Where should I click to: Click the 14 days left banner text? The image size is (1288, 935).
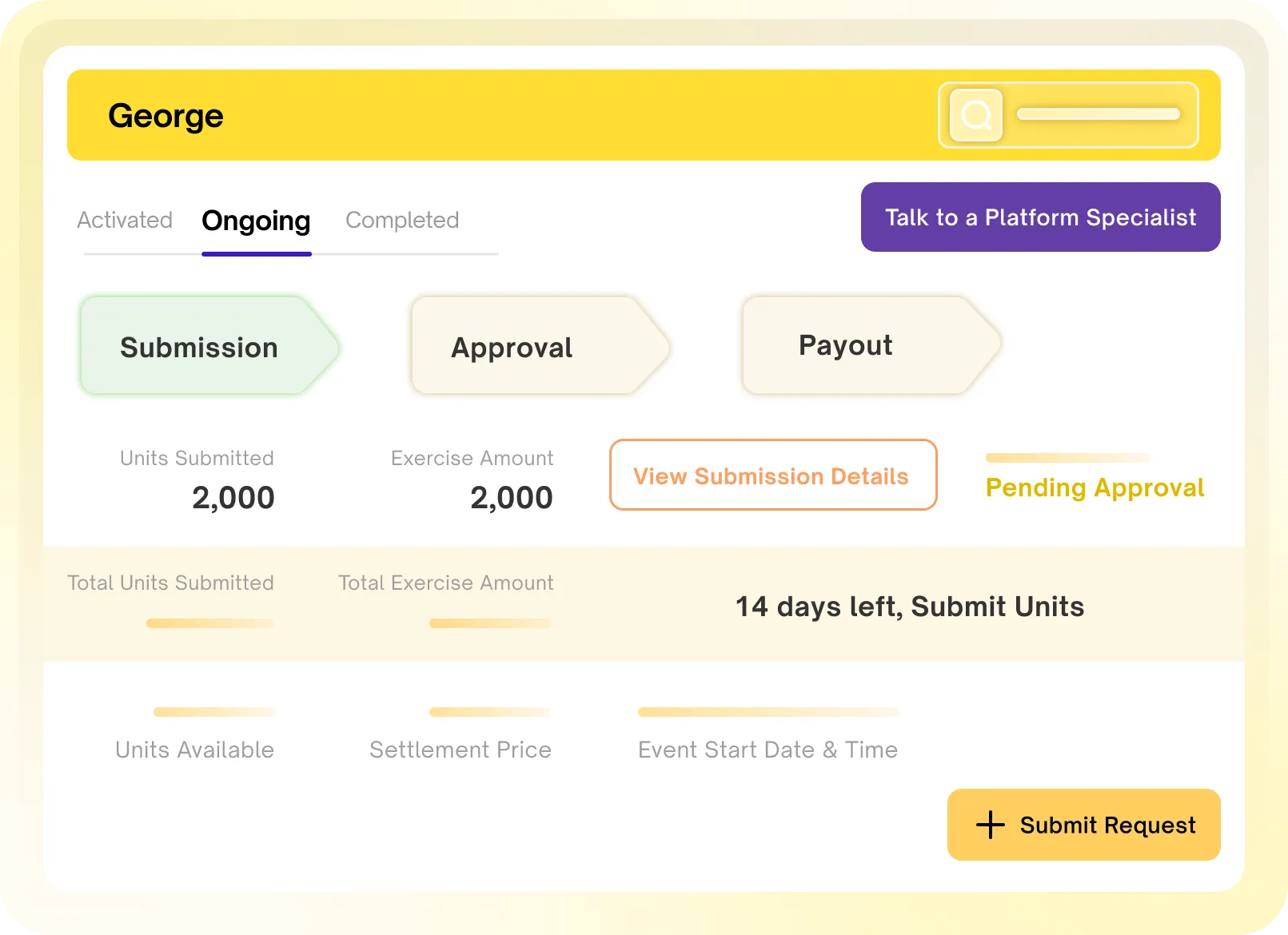[910, 607]
